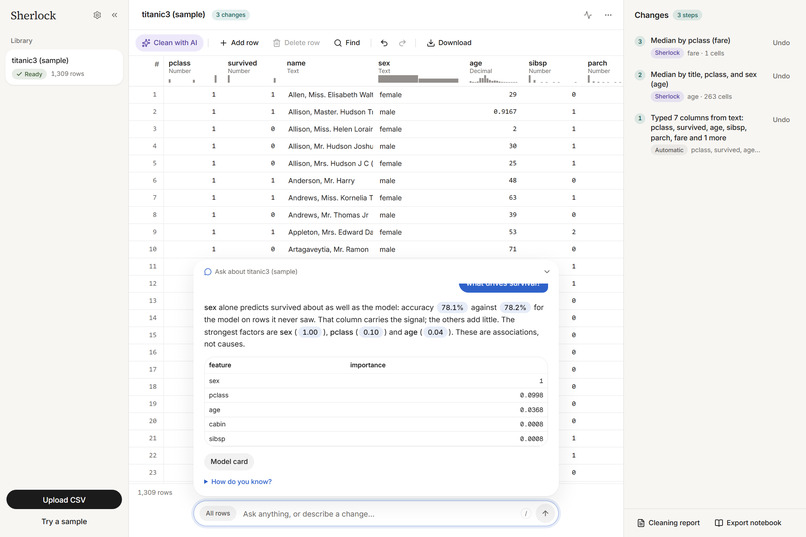
Task: Open the three-dot more options menu
Action: (x=608, y=15)
